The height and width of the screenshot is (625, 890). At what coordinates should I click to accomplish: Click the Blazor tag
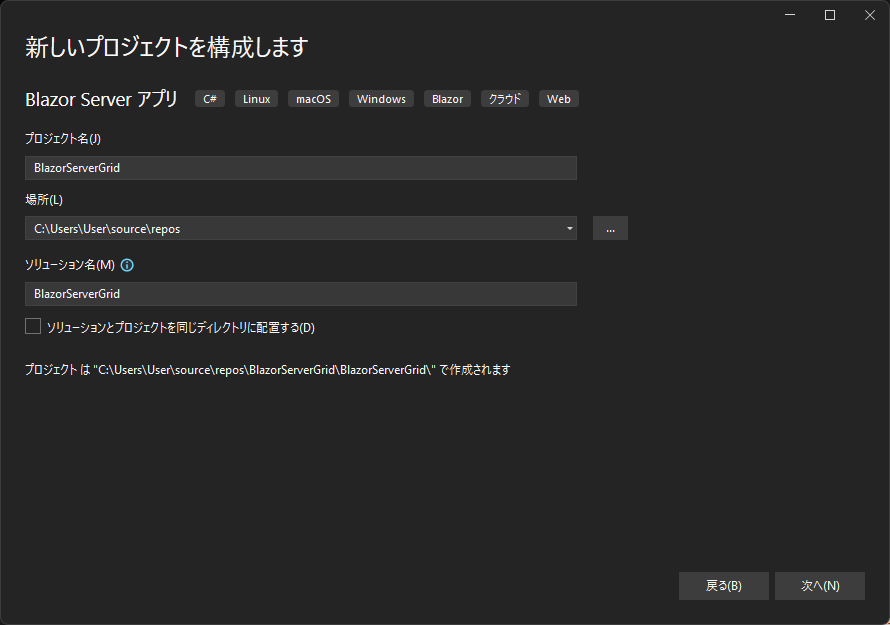click(x=447, y=99)
